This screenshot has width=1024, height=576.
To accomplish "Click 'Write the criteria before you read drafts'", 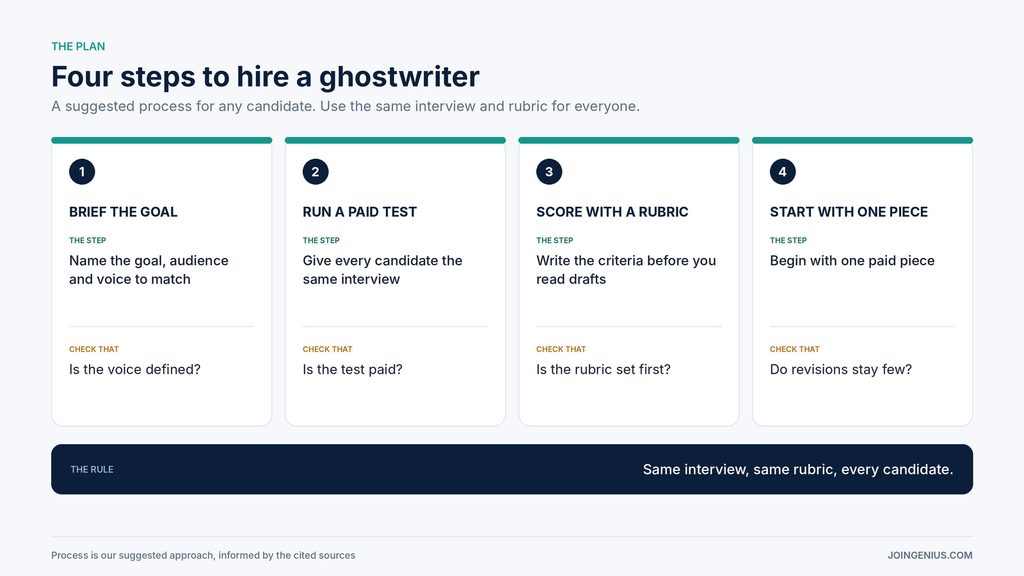I will [626, 270].
